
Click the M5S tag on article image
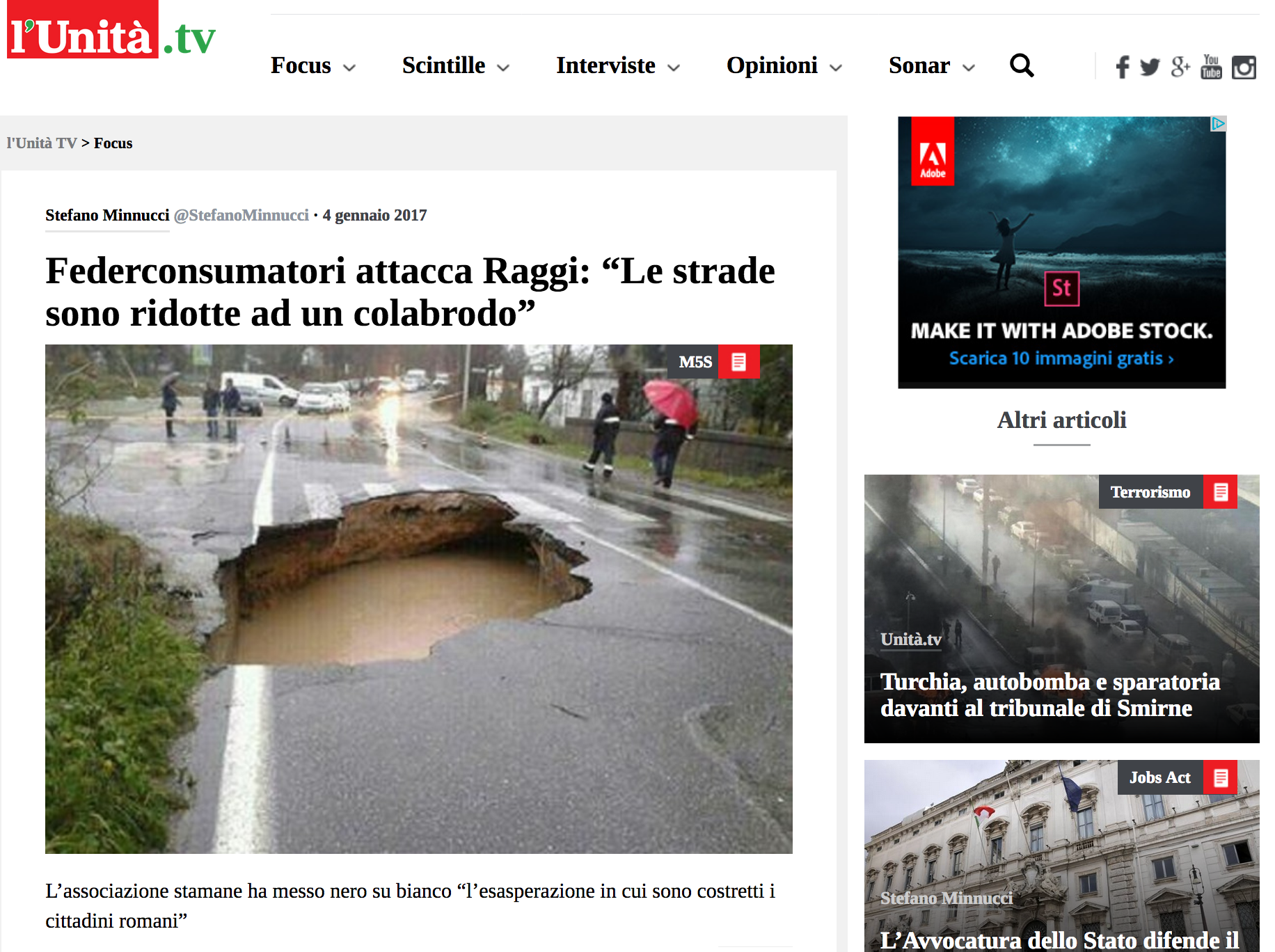[693, 362]
